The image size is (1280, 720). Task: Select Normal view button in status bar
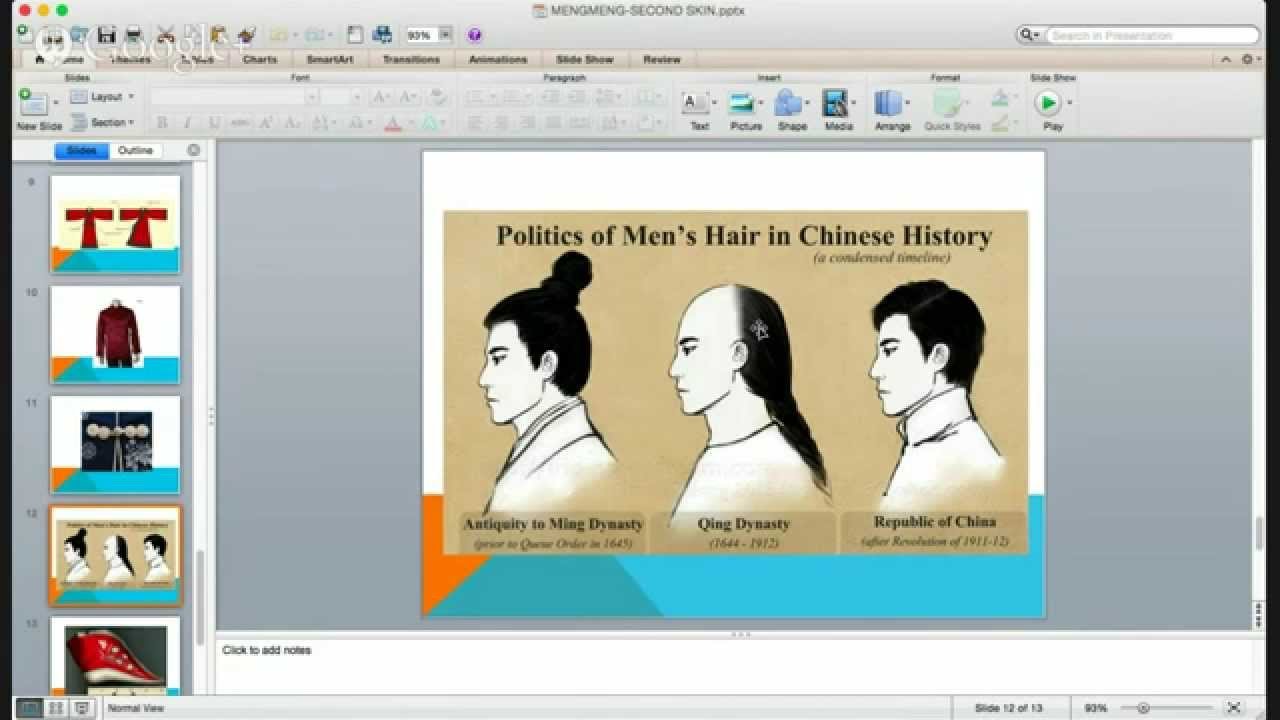pyautogui.click(x=30, y=708)
